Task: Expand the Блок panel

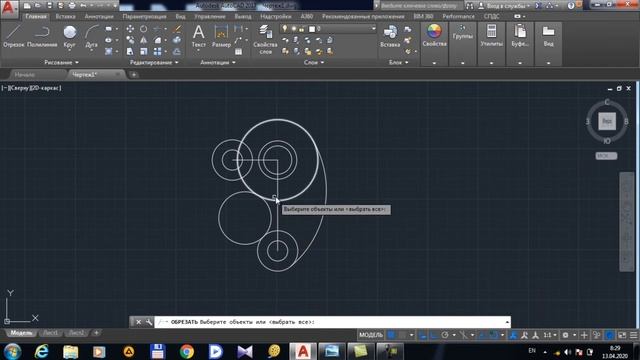Action: tap(398, 62)
